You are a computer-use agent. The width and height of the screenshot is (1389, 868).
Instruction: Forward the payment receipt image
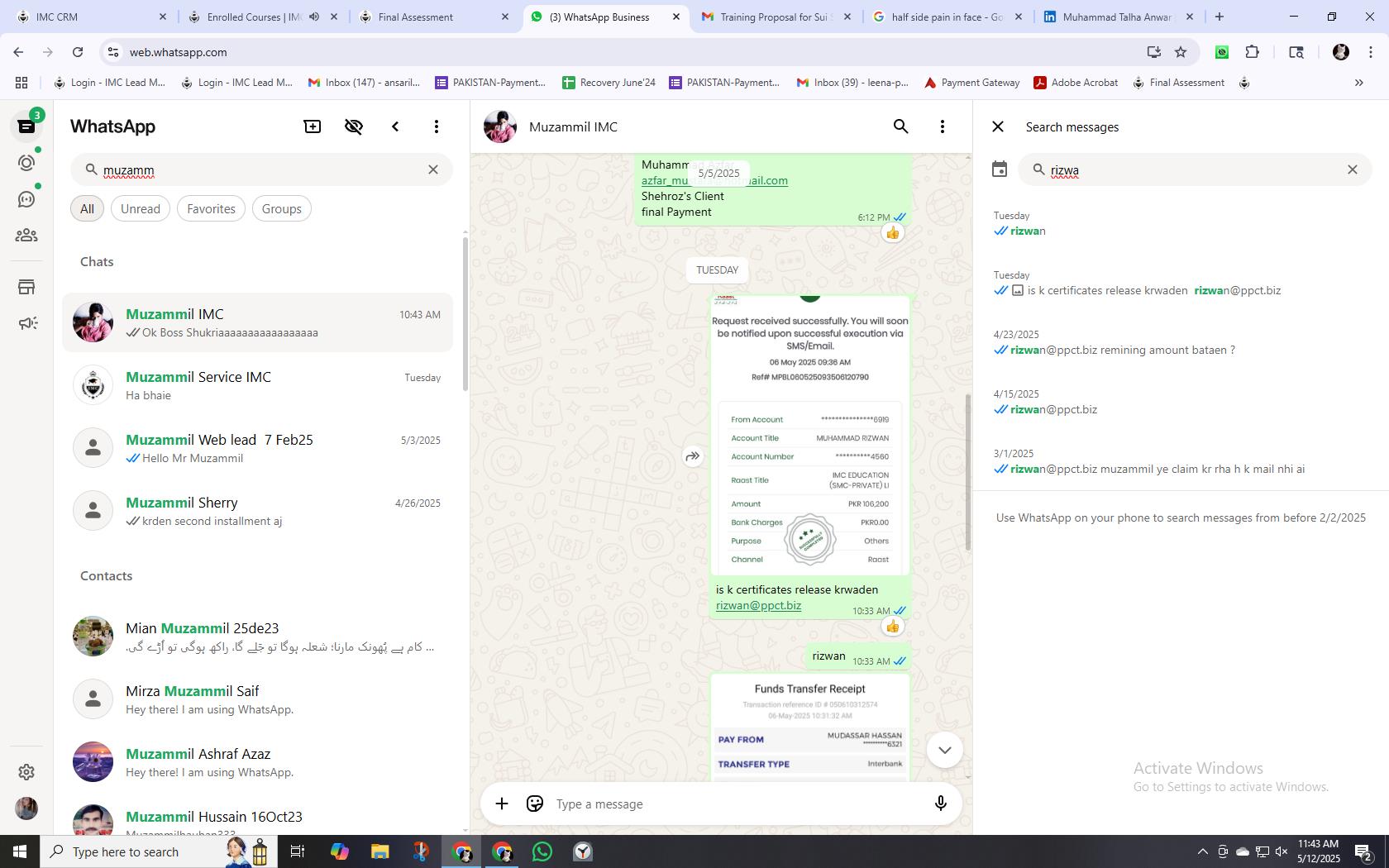(693, 456)
